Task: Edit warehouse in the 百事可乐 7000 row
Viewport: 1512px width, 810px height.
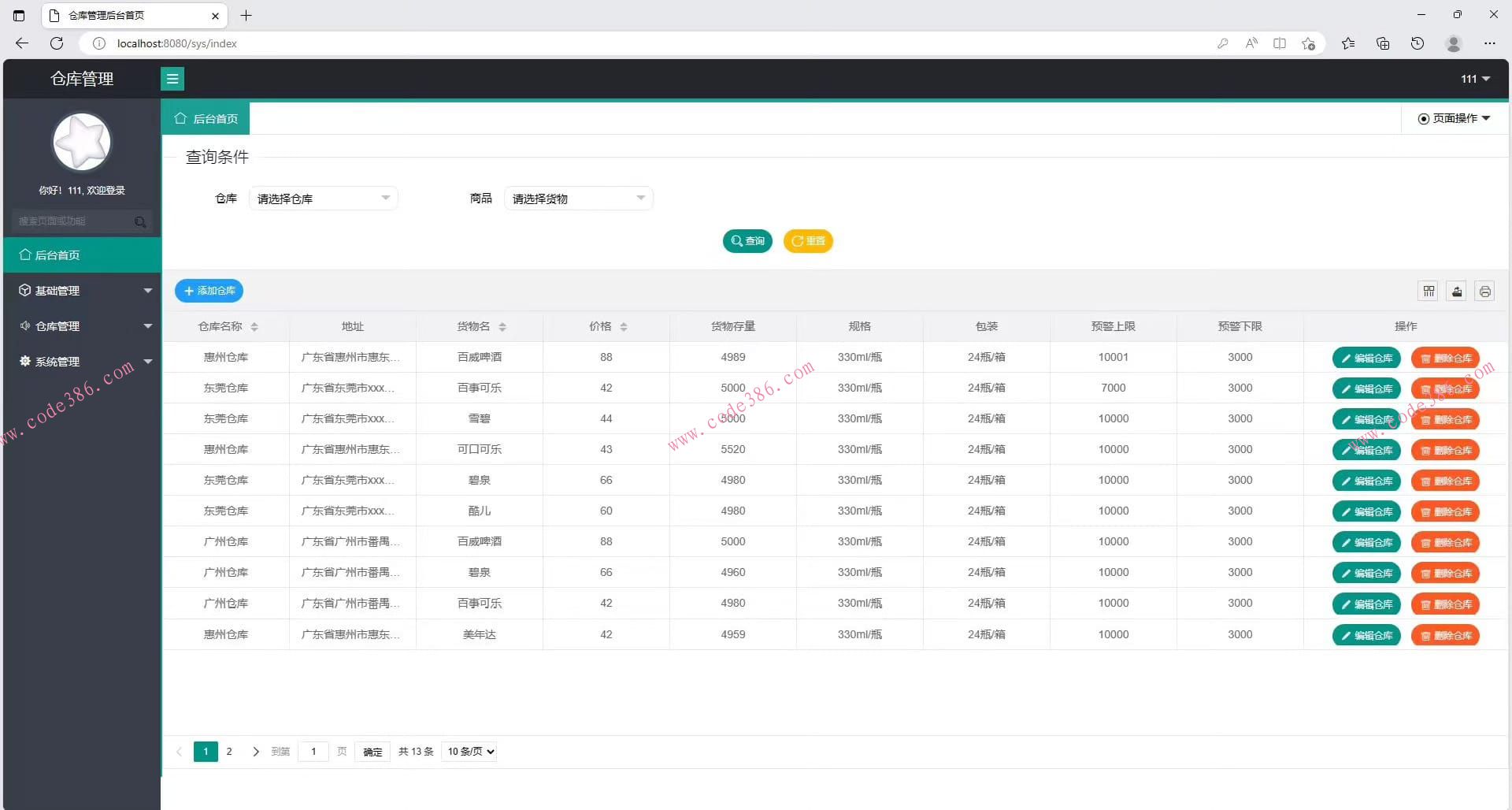Action: pyautogui.click(x=1366, y=389)
